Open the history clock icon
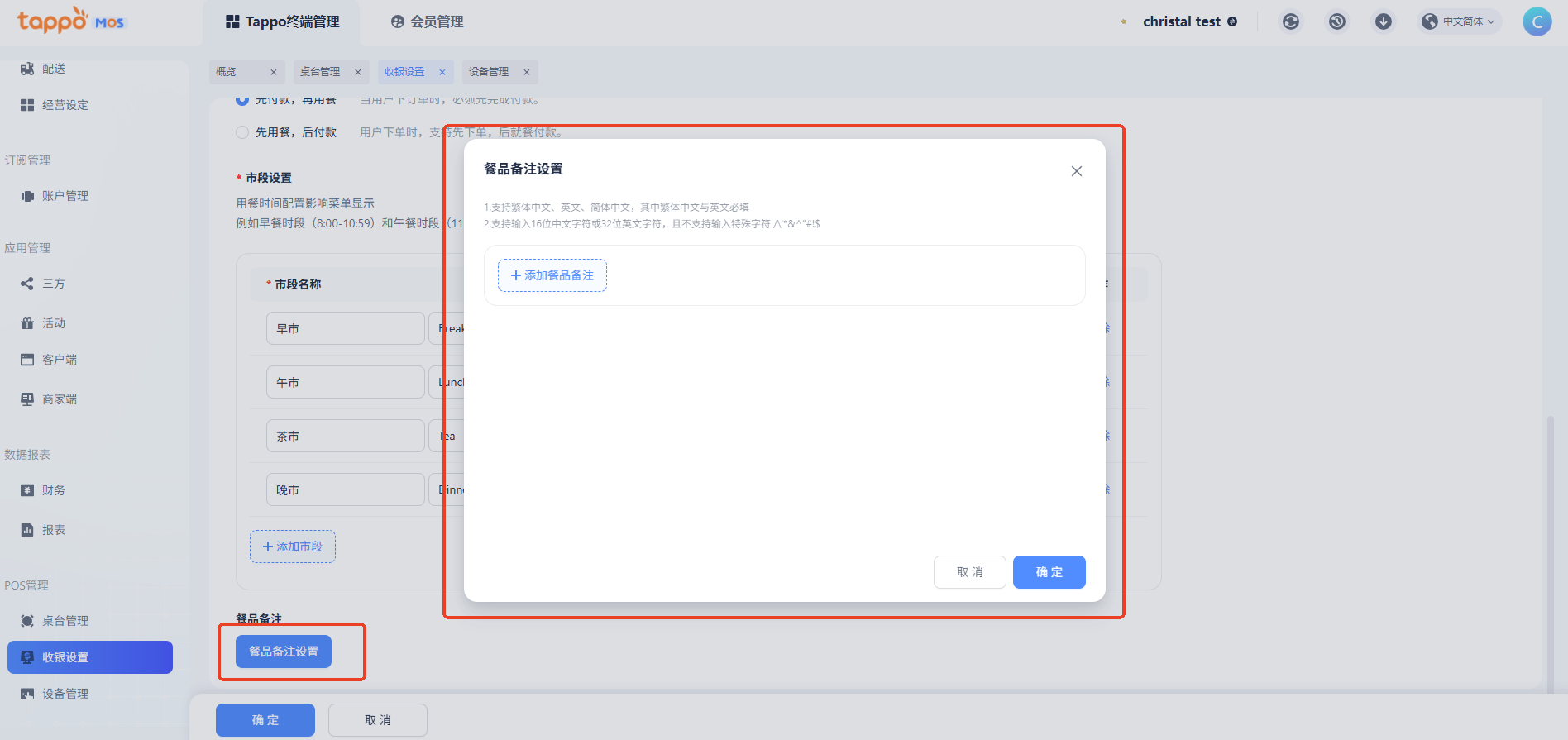This screenshot has width=1568, height=740. click(1336, 21)
